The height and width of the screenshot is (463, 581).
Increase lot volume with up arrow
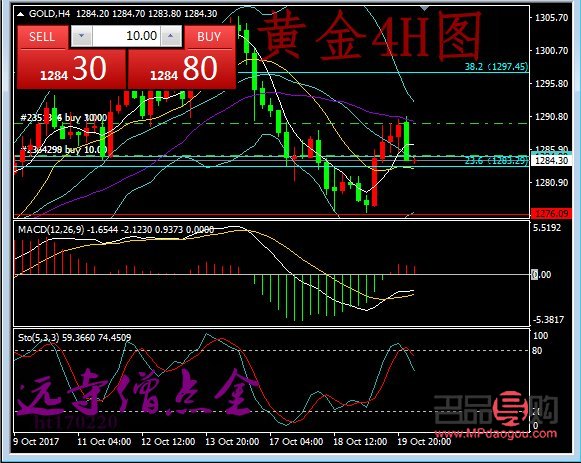[171, 36]
